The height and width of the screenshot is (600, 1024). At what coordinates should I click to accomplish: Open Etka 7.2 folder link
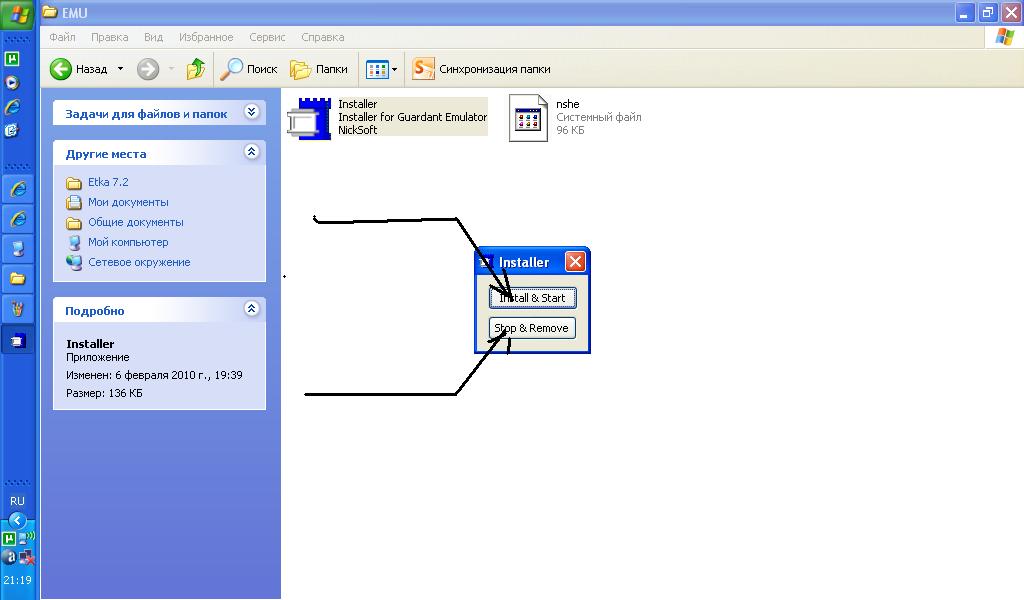(x=108, y=182)
